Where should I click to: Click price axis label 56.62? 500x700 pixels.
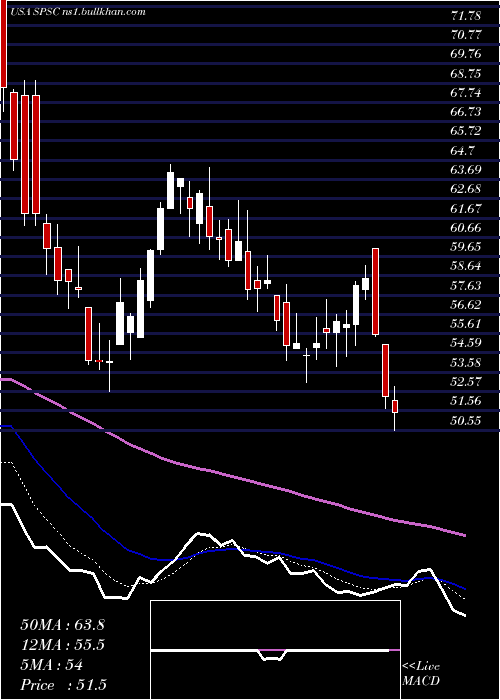click(466, 304)
